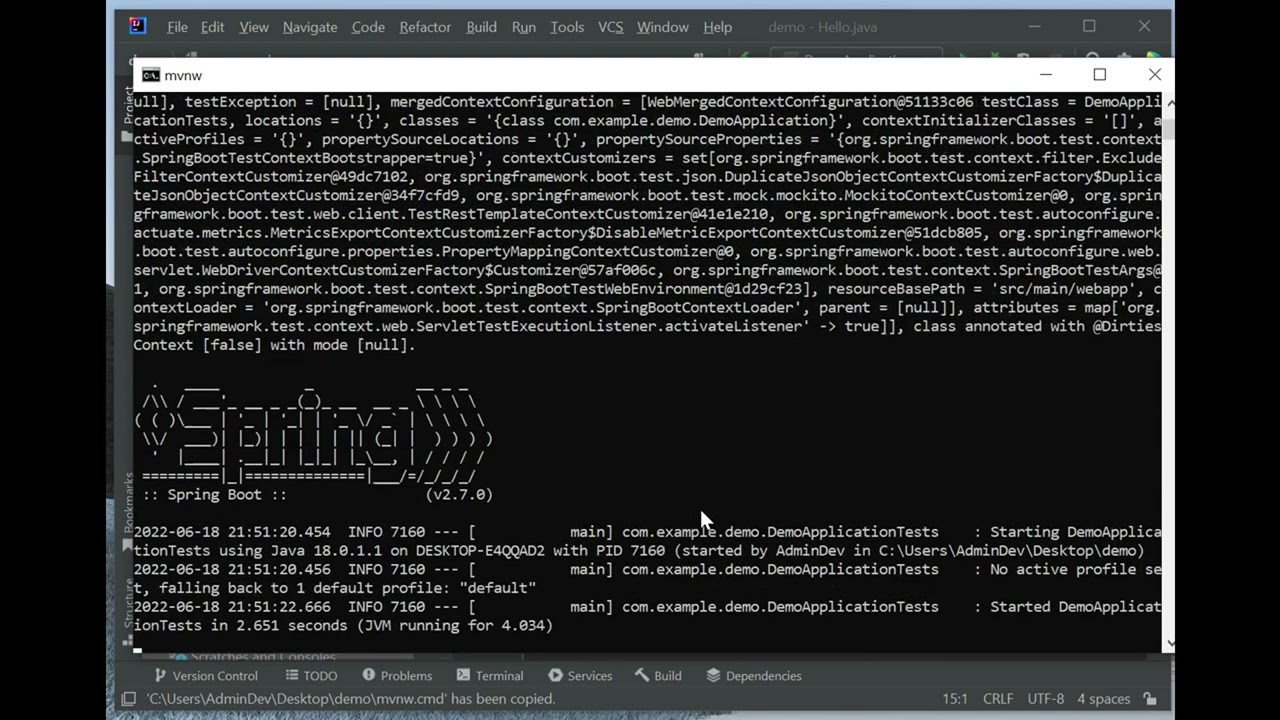The image size is (1280, 720).
Task: Maximize the IntelliJ IDEA window
Action: tap(1089, 26)
